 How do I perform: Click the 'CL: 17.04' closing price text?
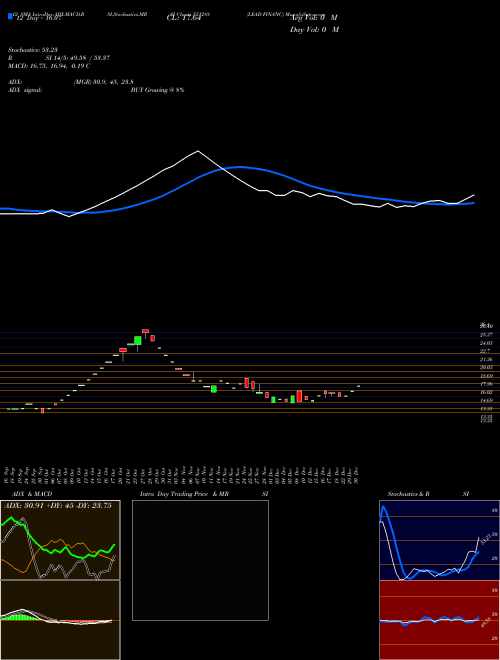coord(183,18)
